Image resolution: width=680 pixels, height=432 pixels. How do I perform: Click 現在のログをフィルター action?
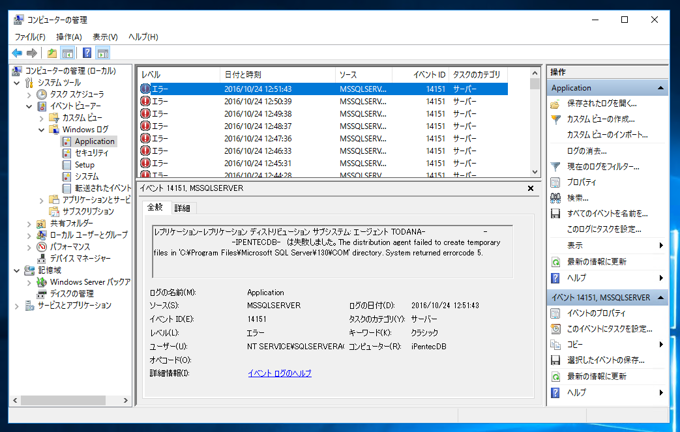pyautogui.click(x=603, y=167)
